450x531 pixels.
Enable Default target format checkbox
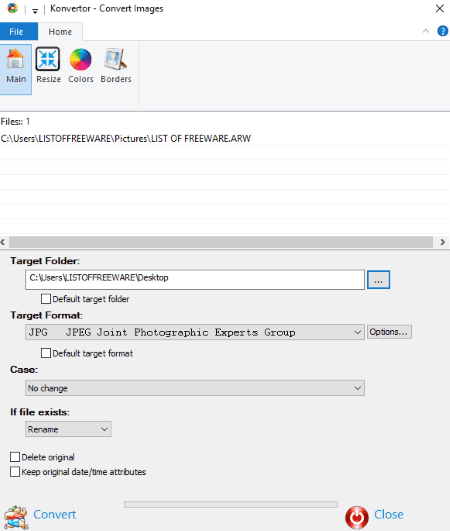click(46, 353)
